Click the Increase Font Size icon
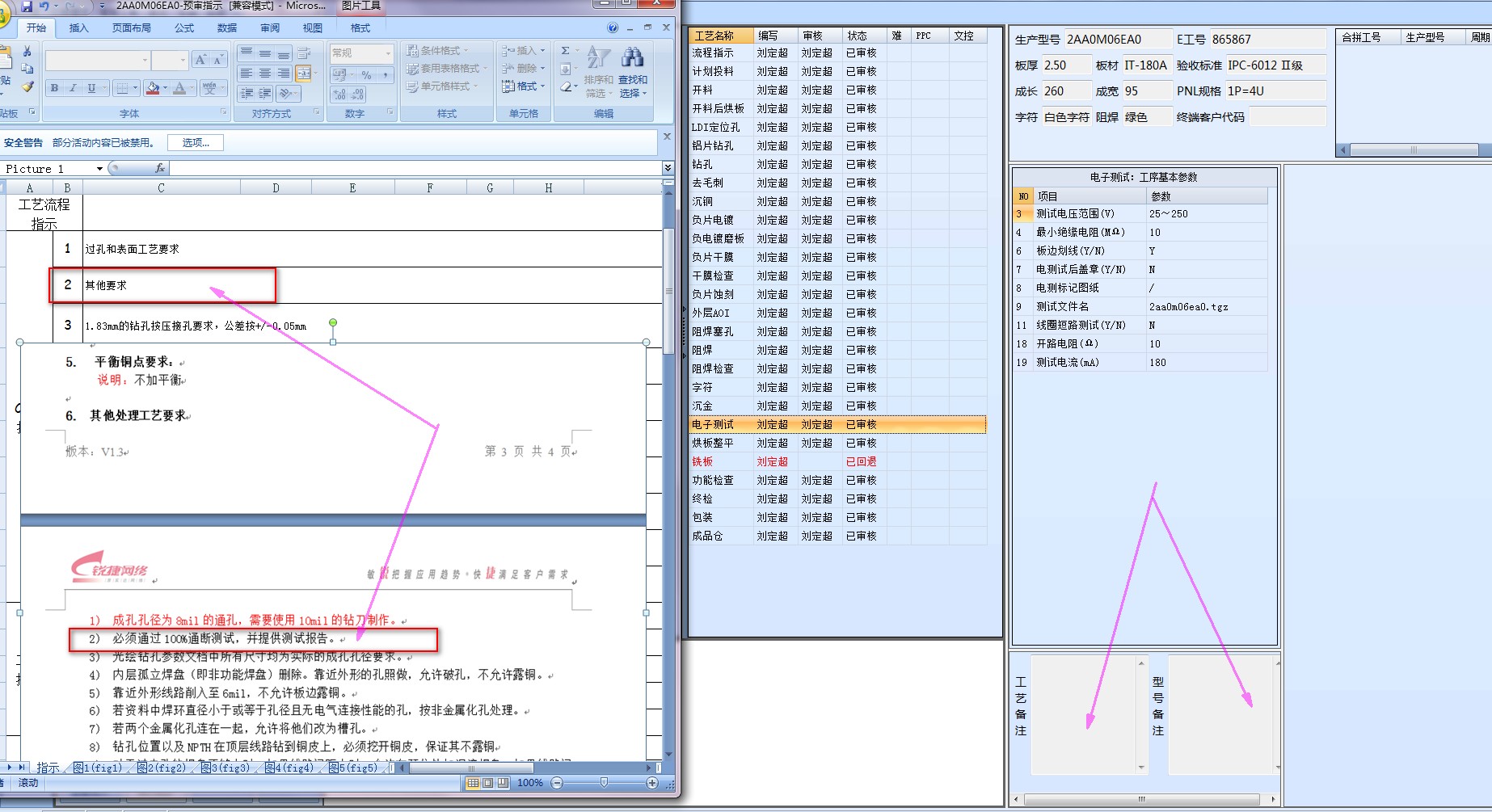Screen dimensions: 1492x812 coord(200,60)
